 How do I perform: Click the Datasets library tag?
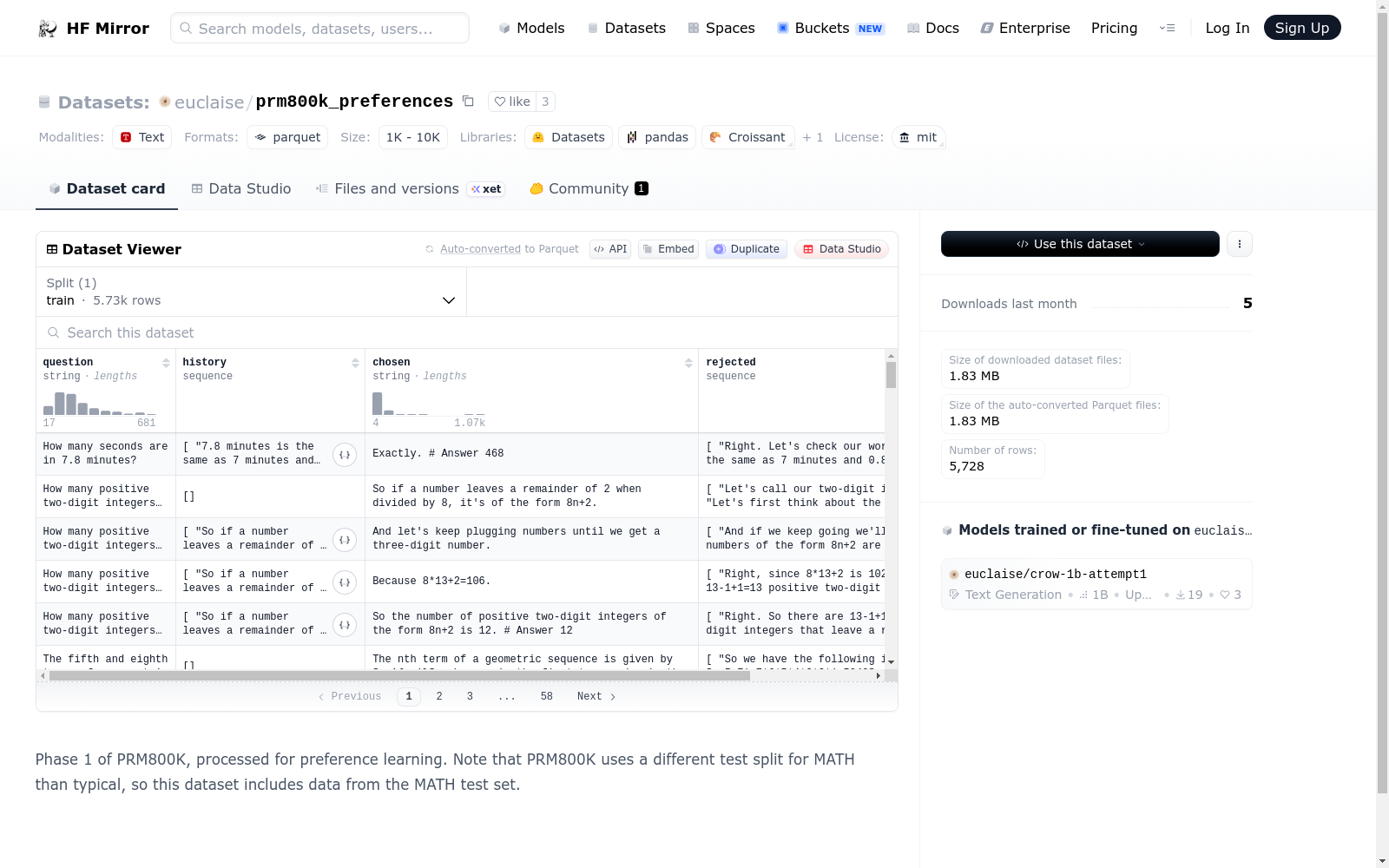click(x=569, y=137)
